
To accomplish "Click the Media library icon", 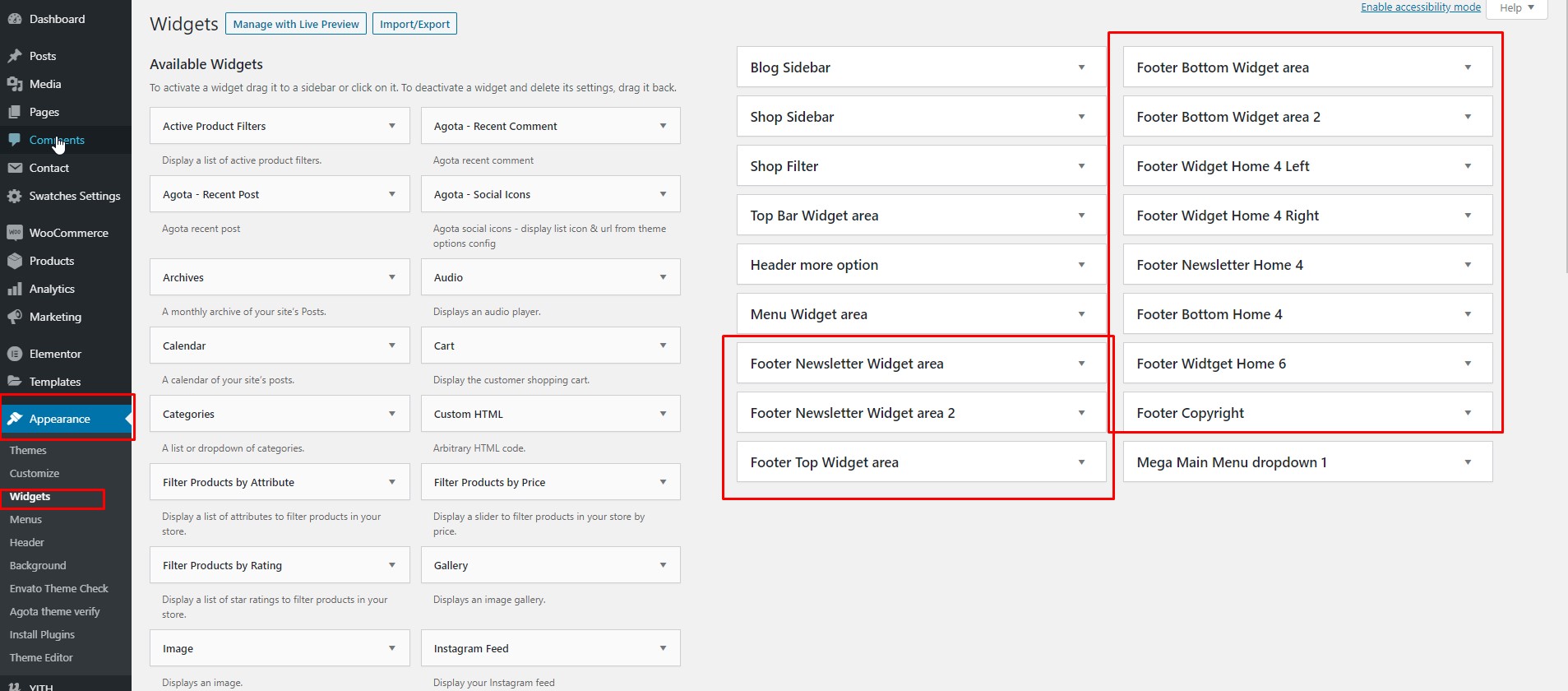I will click(14, 84).
